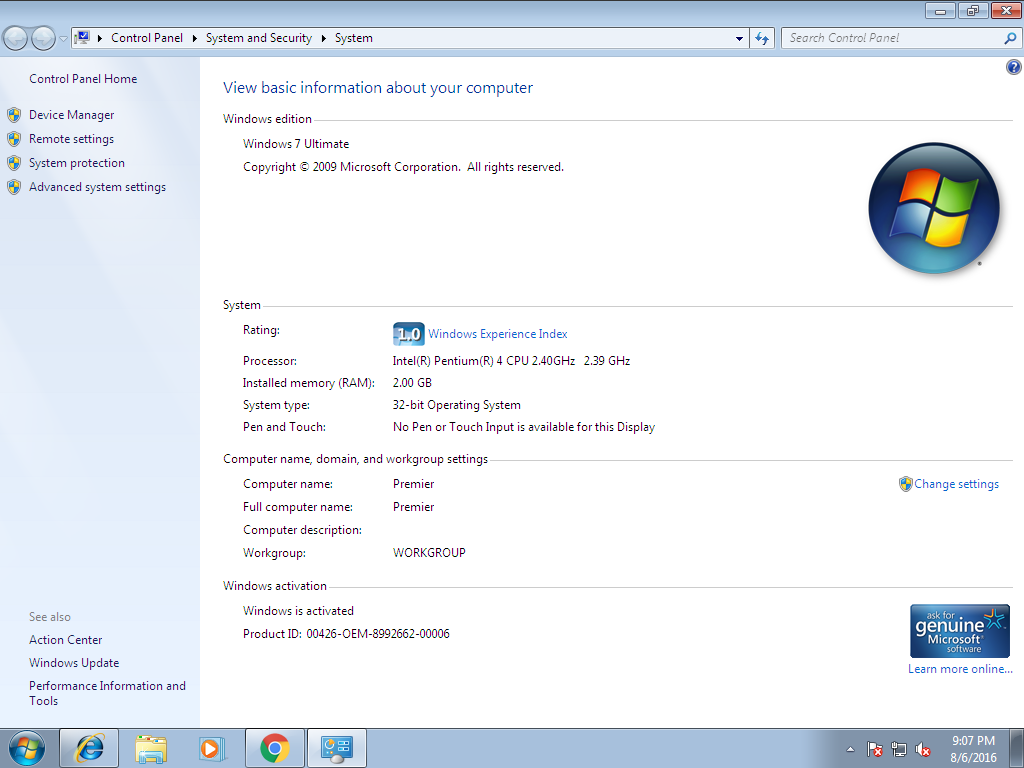Viewport: 1024px width, 768px height.
Task: Open Performance Information and Tools
Action: (107, 693)
